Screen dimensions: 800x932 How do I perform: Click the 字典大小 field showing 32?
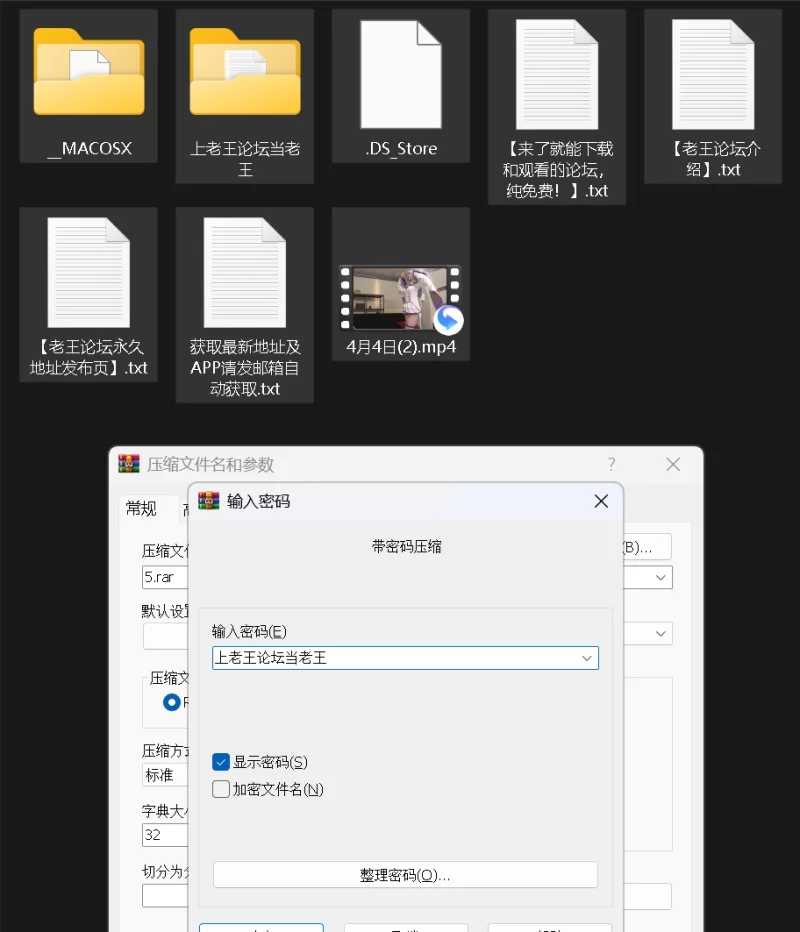point(165,835)
